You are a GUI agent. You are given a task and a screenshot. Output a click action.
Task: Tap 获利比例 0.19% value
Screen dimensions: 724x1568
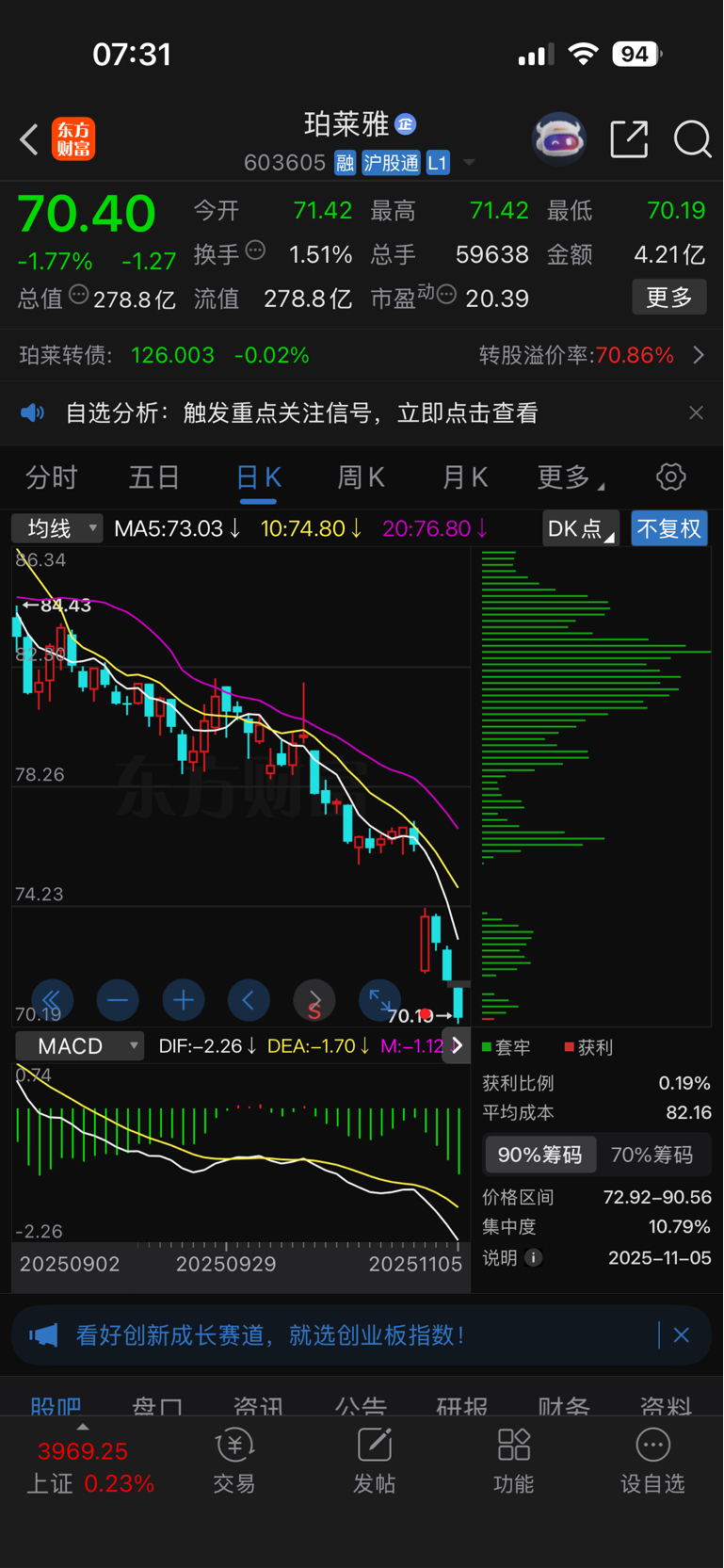[x=684, y=1083]
